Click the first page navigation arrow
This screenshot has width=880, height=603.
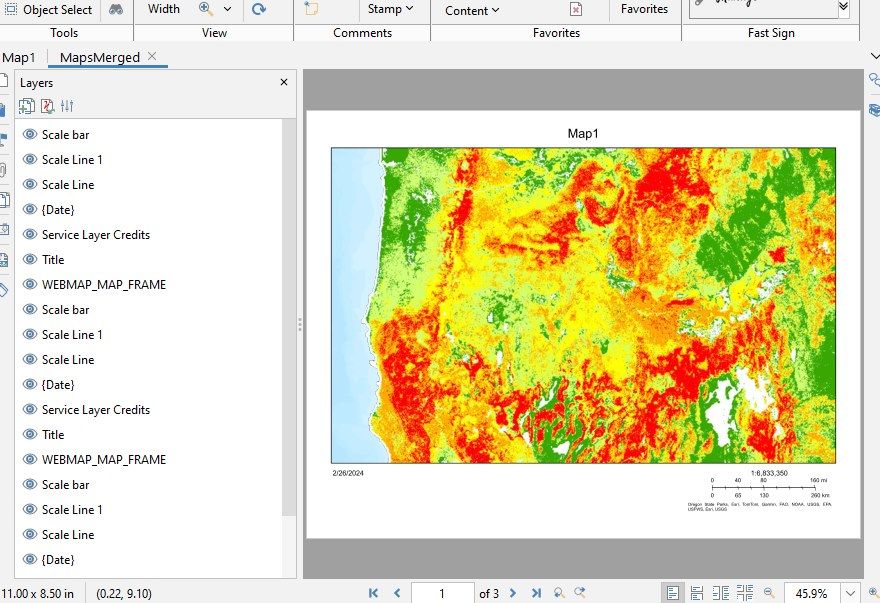[373, 593]
